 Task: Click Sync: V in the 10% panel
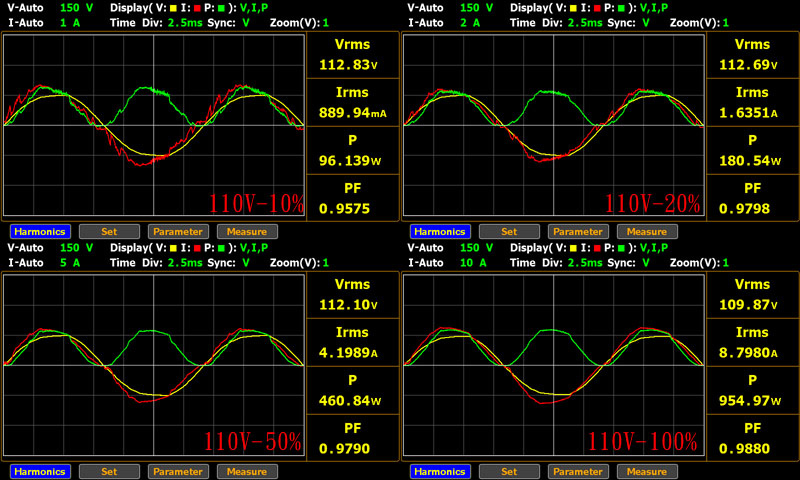228,23
